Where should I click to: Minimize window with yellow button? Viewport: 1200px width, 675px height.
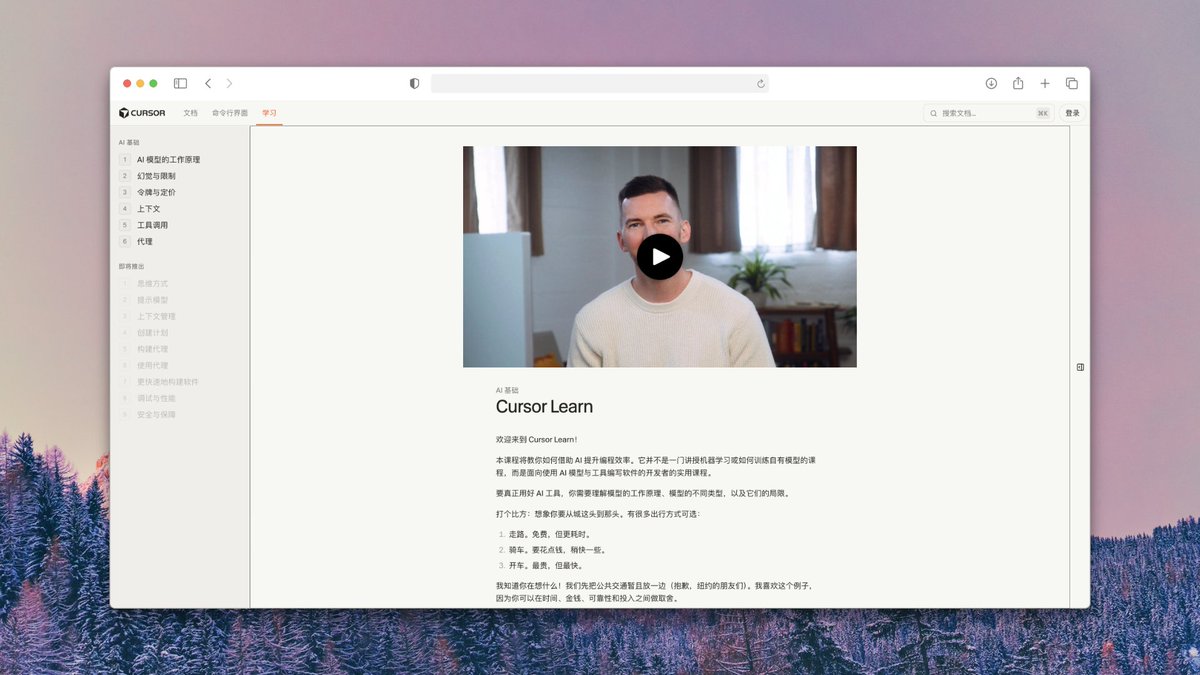coord(140,83)
